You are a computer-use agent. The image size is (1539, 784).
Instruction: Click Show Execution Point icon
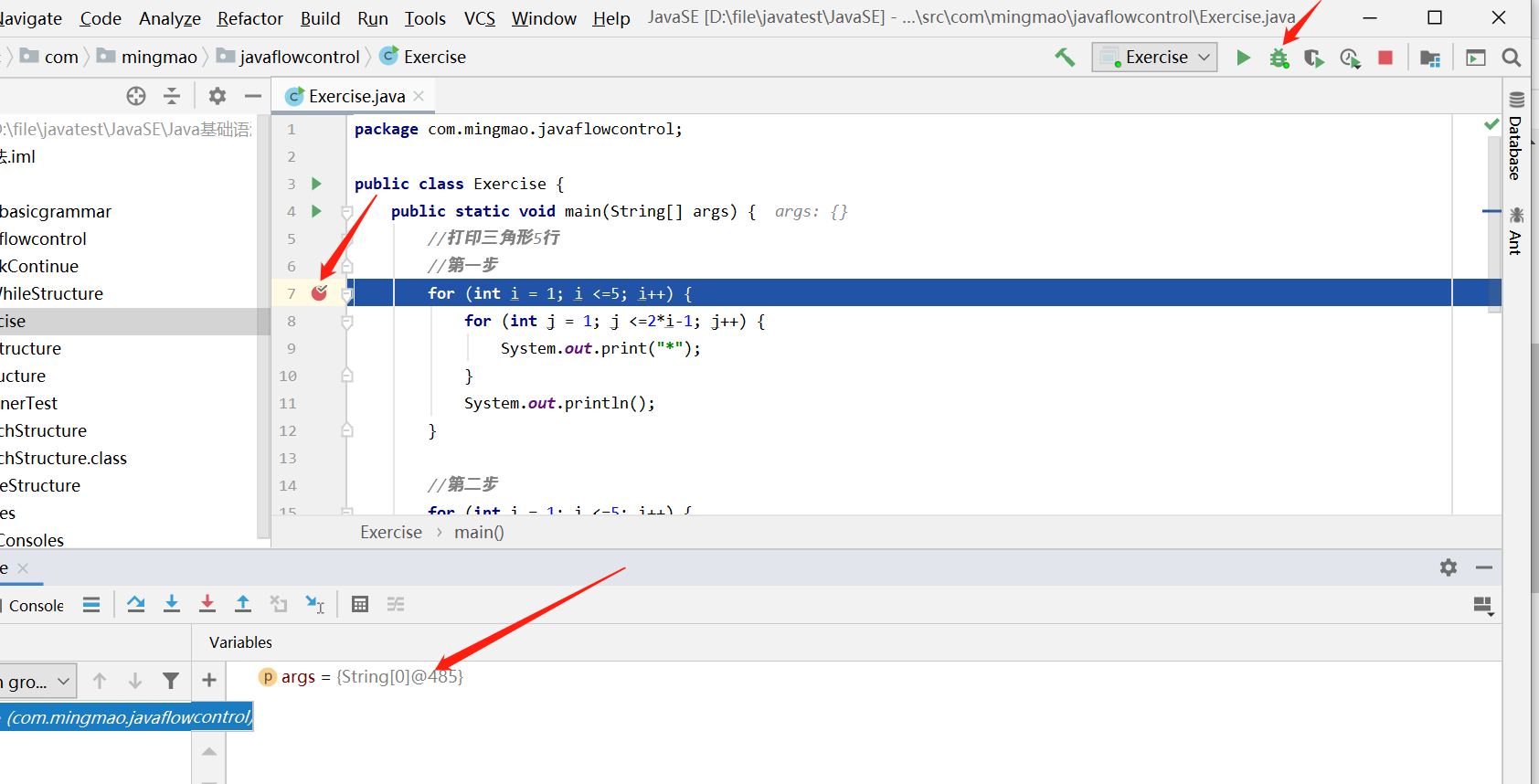click(x=91, y=604)
